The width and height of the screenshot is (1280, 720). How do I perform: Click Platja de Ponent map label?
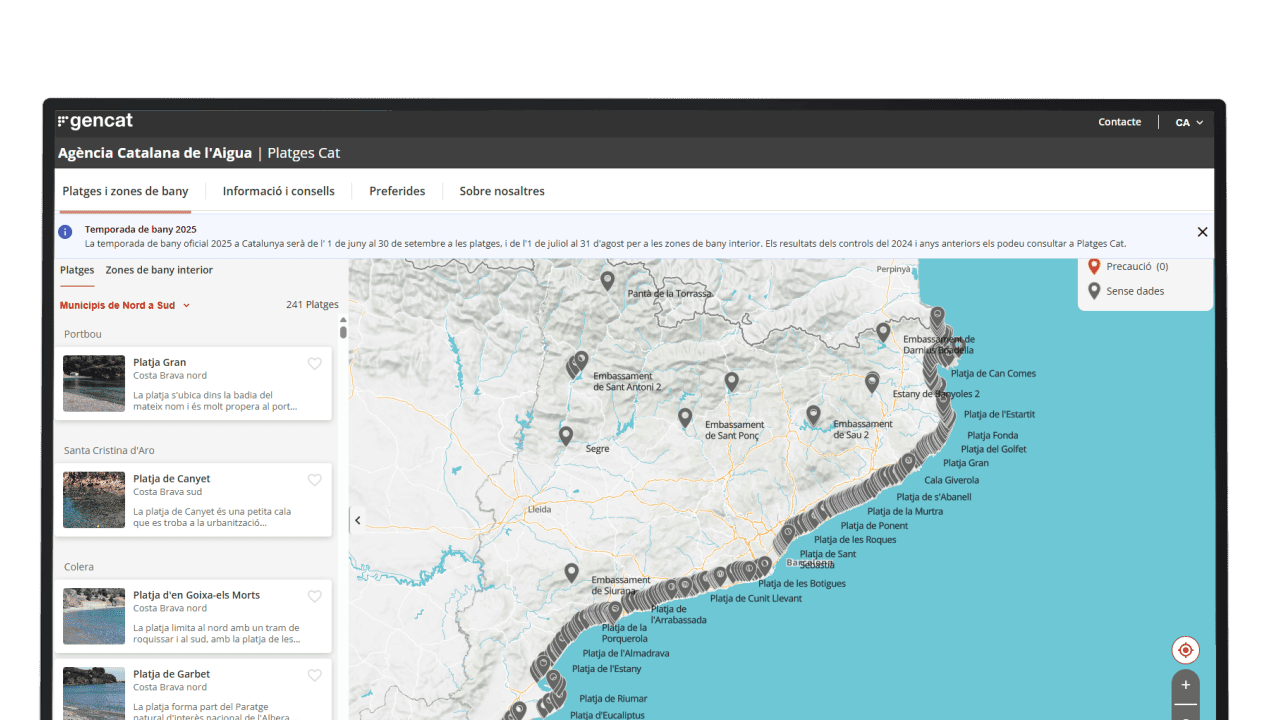(x=874, y=526)
